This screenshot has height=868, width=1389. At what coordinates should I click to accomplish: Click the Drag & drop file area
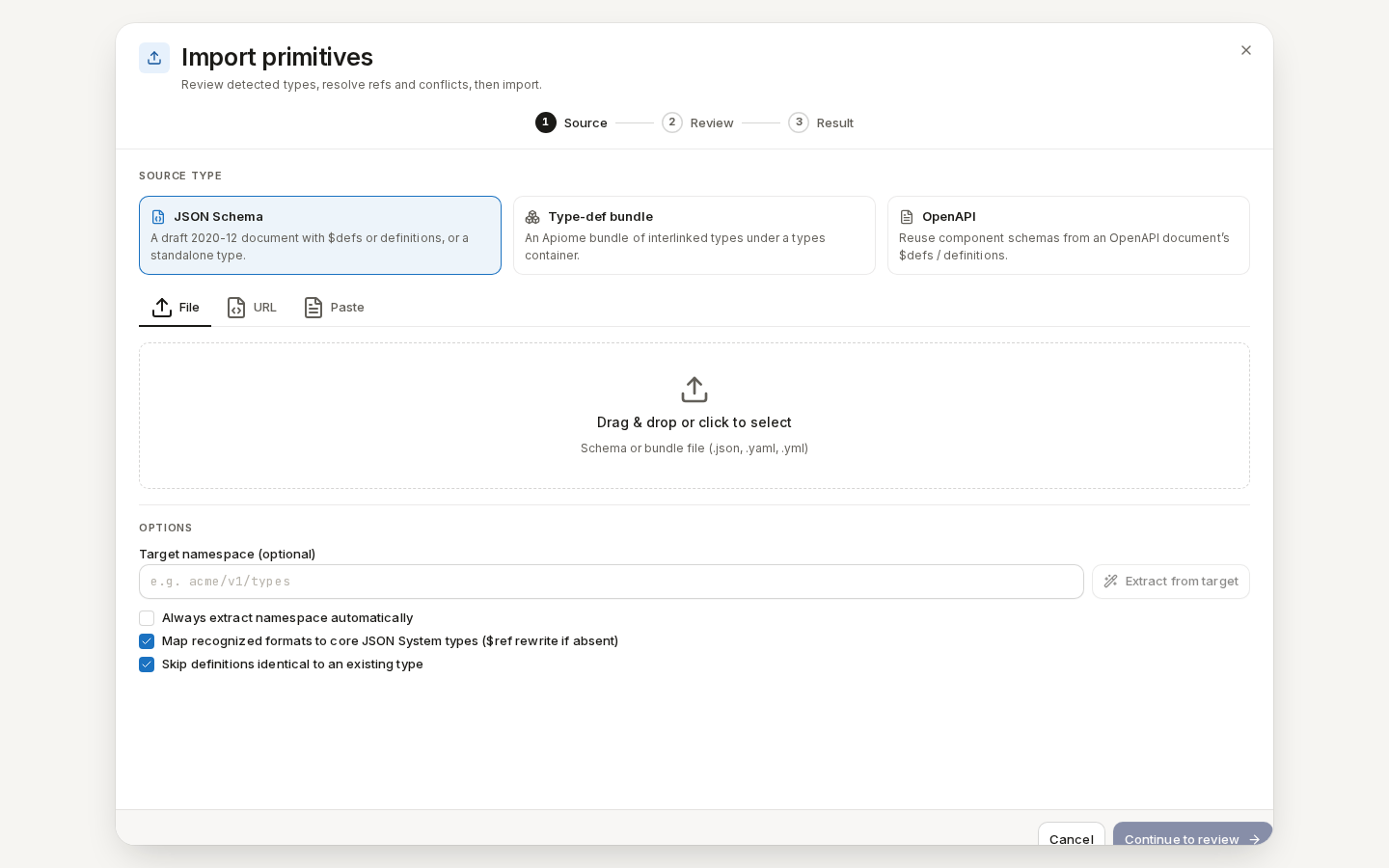click(694, 416)
